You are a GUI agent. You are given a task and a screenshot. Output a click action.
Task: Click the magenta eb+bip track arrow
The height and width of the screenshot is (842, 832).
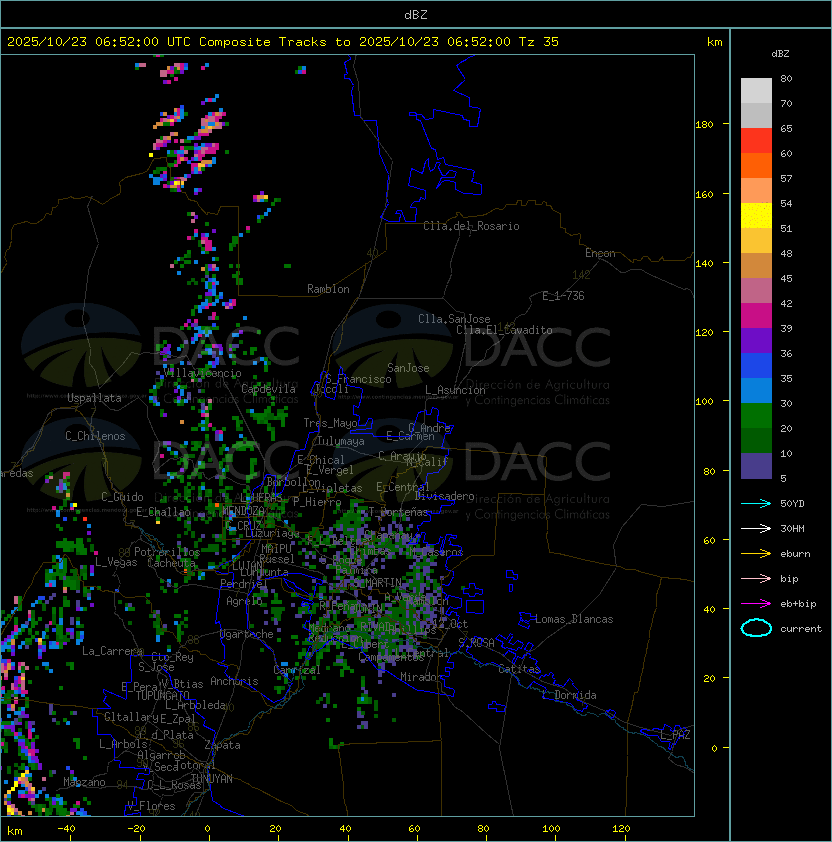point(756,604)
